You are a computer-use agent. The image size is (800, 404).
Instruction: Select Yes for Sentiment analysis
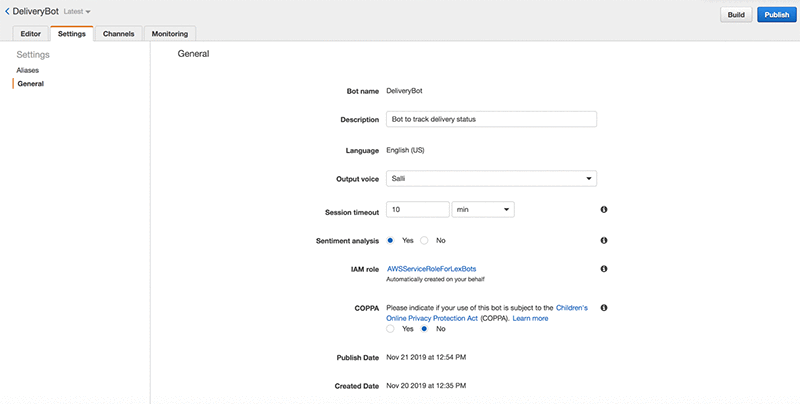coord(390,241)
